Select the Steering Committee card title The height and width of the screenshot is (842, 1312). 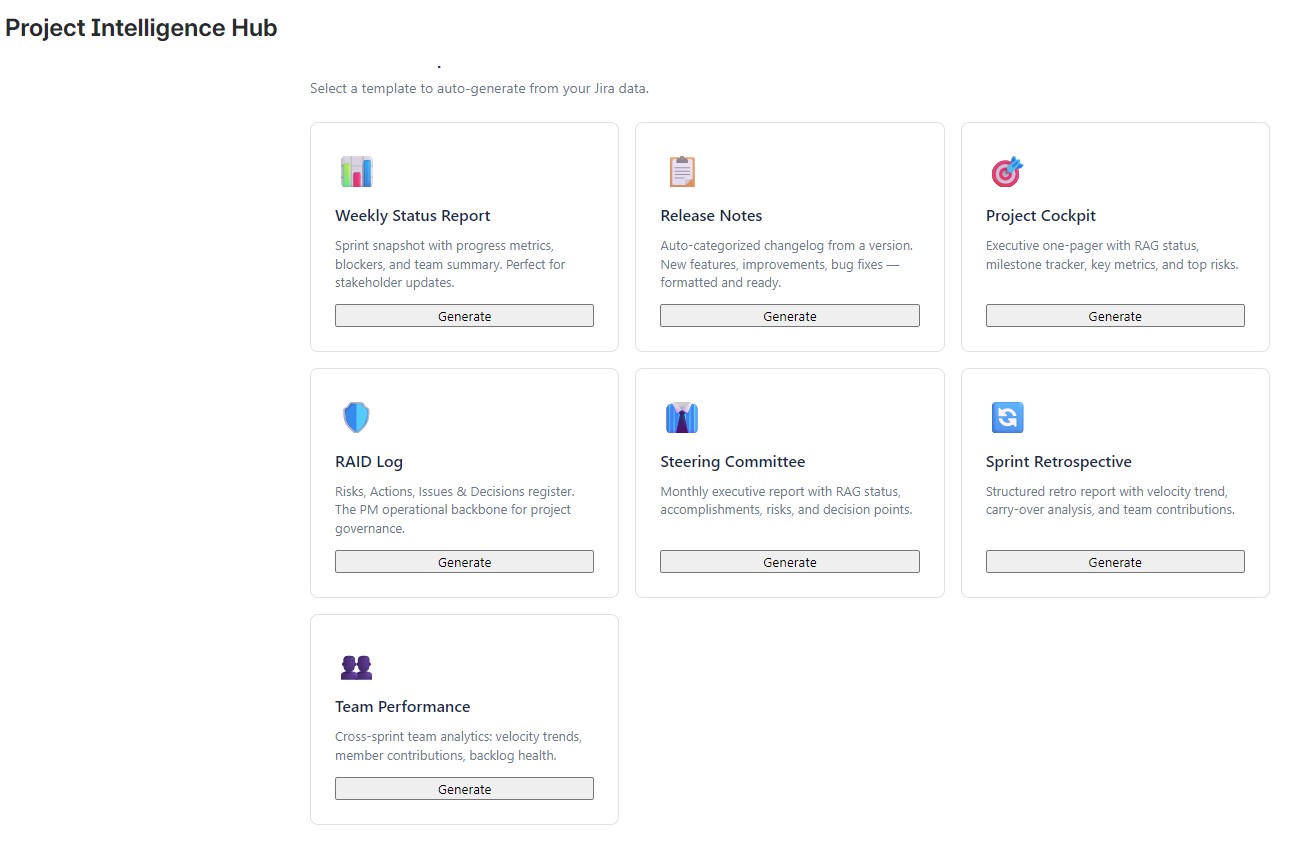732,462
